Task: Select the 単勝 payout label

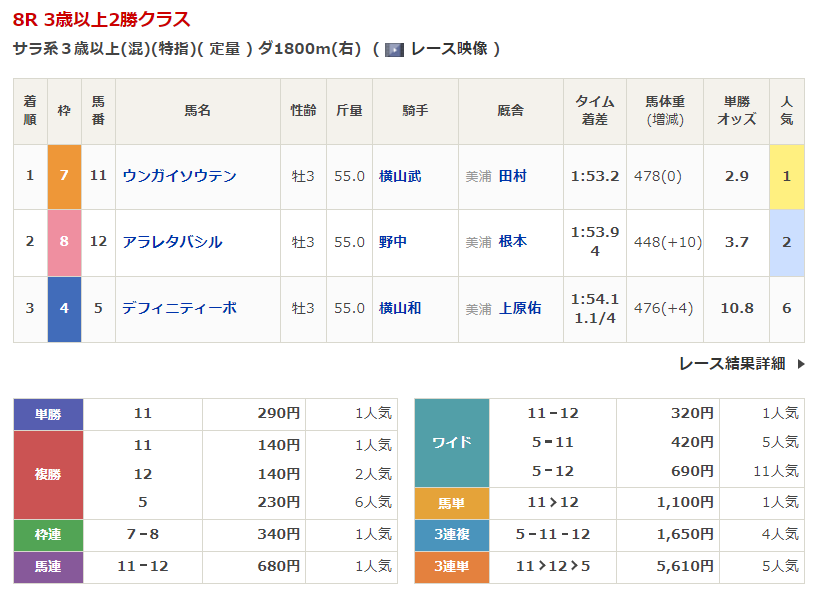Action: coord(48,413)
